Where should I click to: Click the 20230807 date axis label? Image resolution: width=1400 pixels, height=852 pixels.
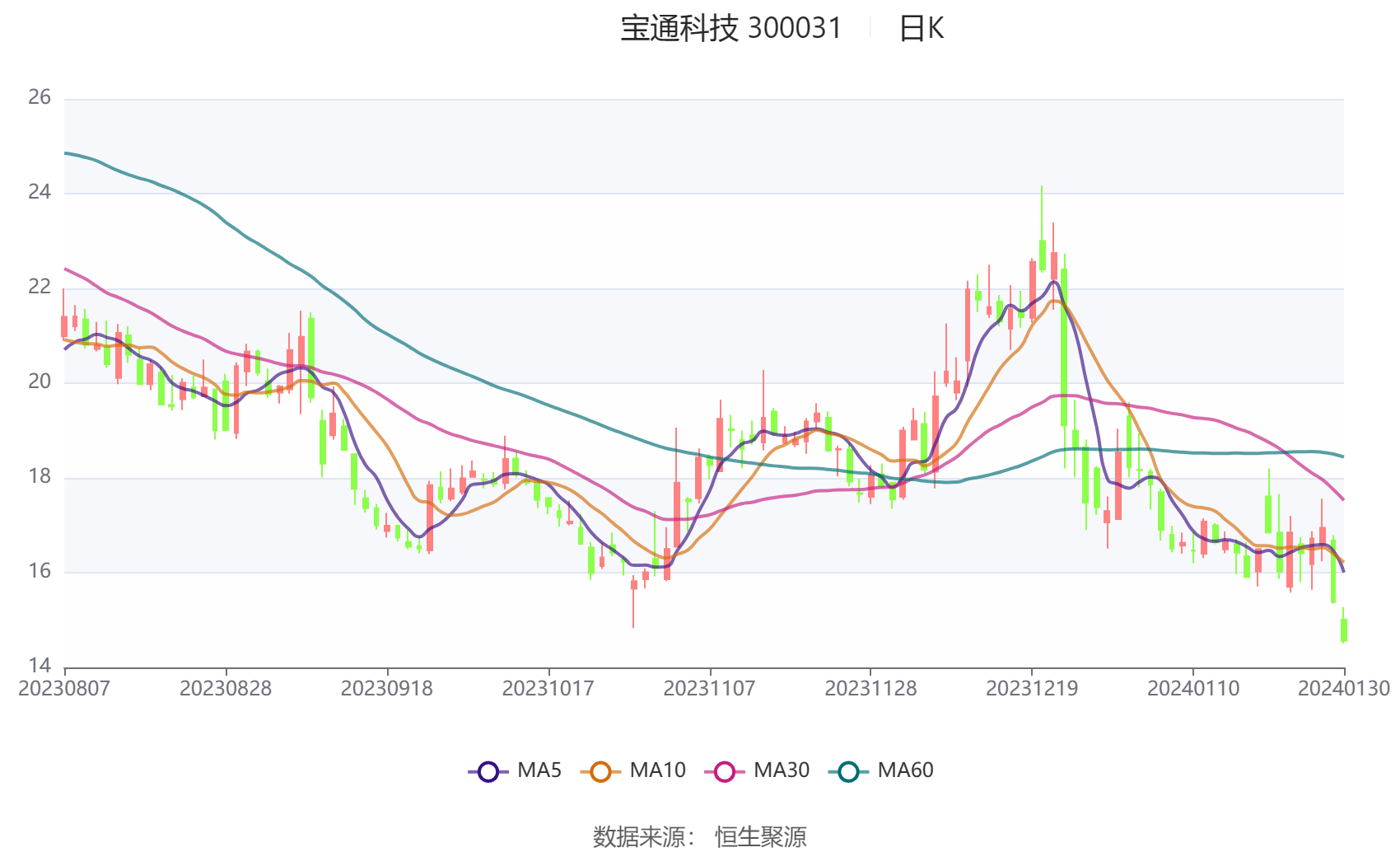pos(64,688)
